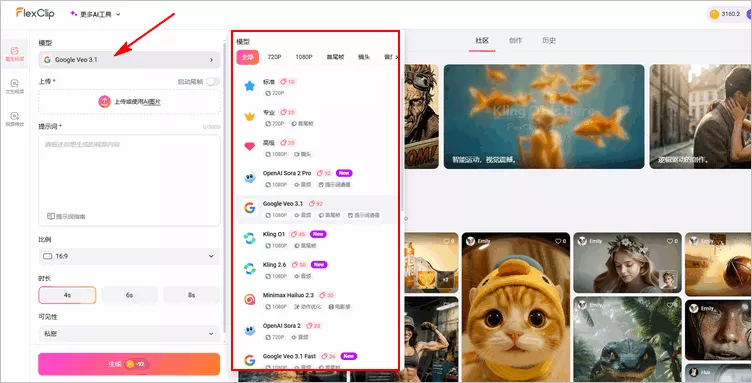Open Emily avatar on flower woman video
This screenshot has height=383, width=752.
click(x=582, y=241)
